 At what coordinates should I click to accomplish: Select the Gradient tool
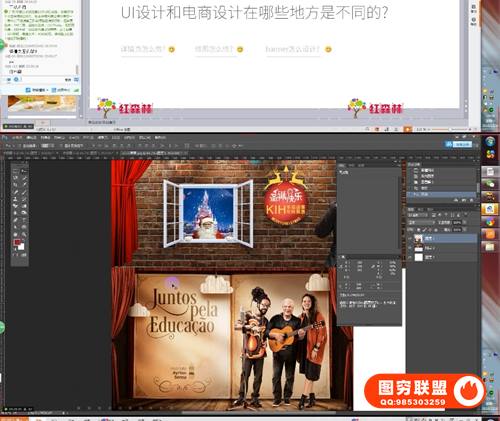coord(24,206)
